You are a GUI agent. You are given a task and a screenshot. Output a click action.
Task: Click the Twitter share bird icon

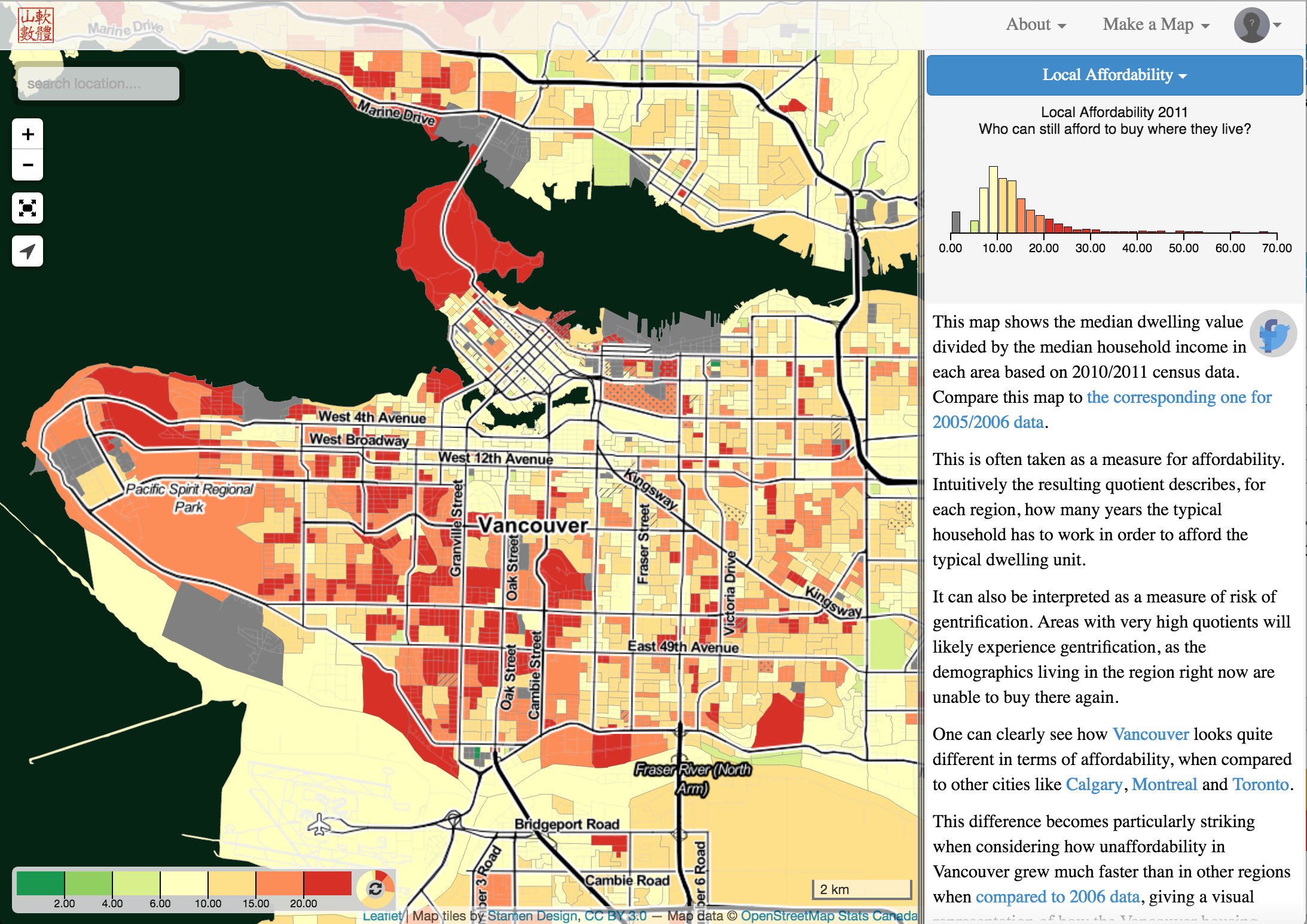pos(1274,334)
